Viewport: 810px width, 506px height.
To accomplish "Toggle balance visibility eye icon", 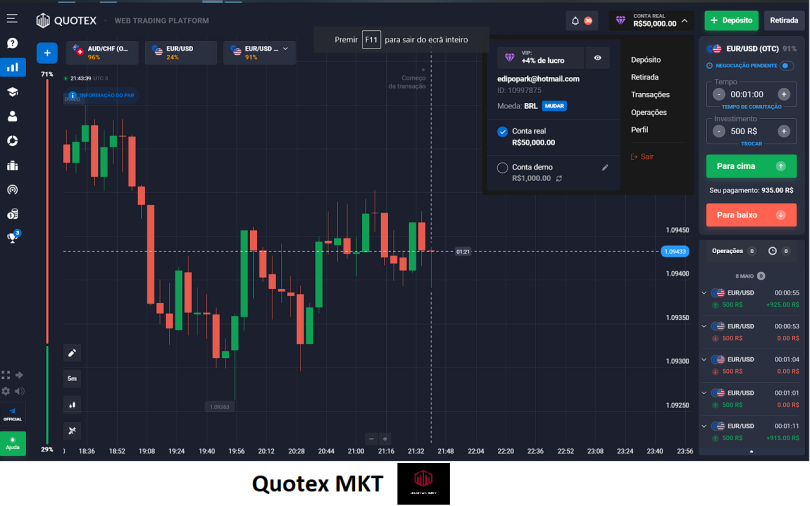I will [x=597, y=58].
